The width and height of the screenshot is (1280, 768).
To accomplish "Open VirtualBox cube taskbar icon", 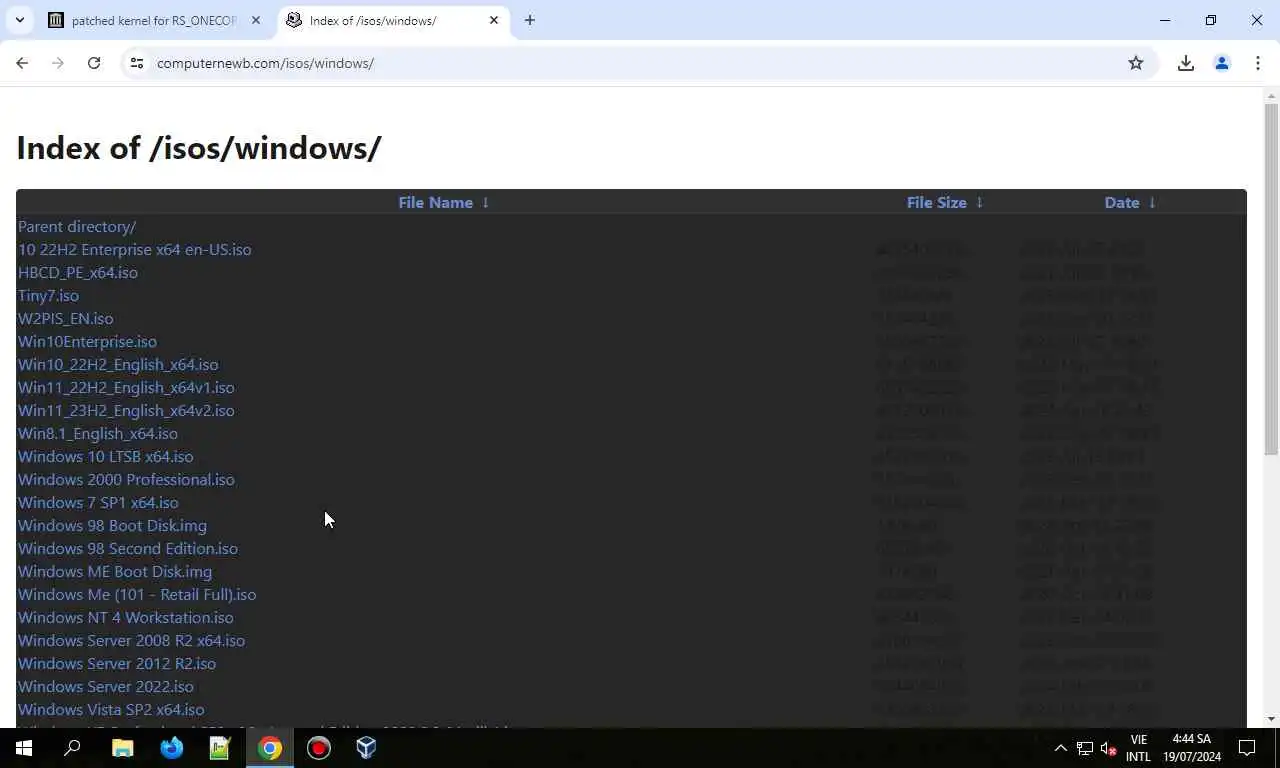I will point(367,748).
